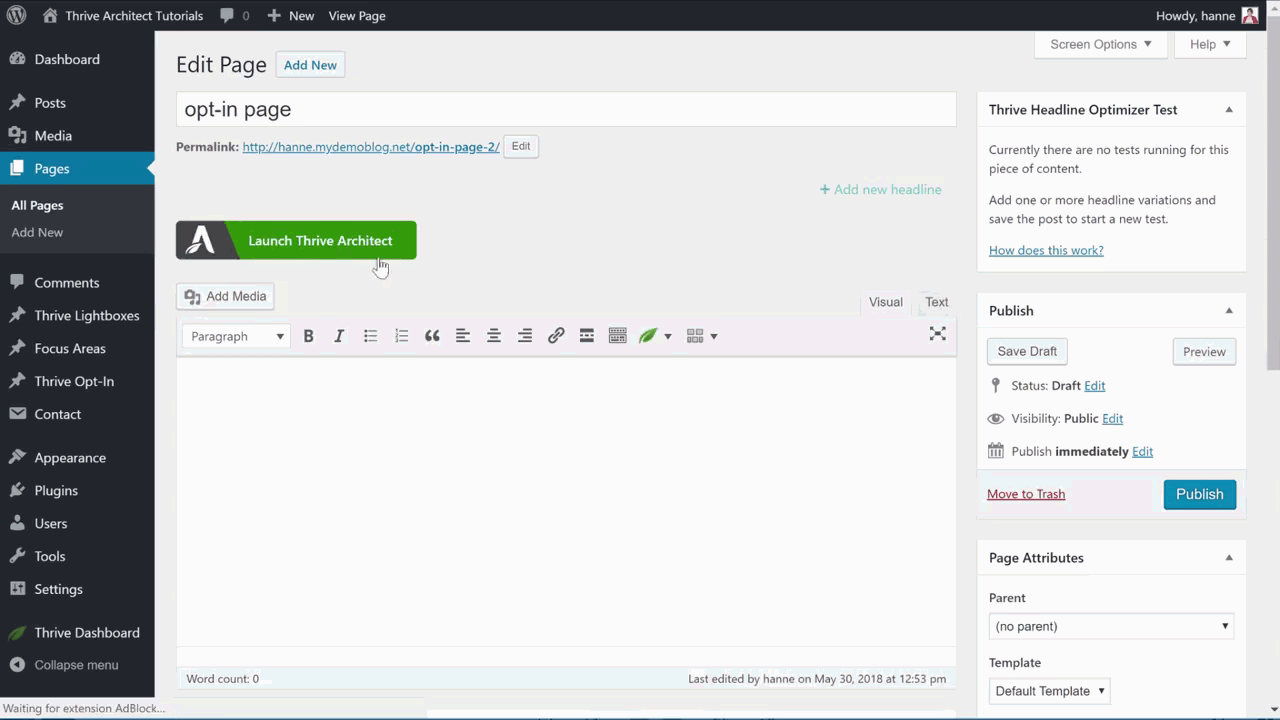1280x720 pixels.
Task: Open the 'How does this work?' link
Action: point(1046,250)
